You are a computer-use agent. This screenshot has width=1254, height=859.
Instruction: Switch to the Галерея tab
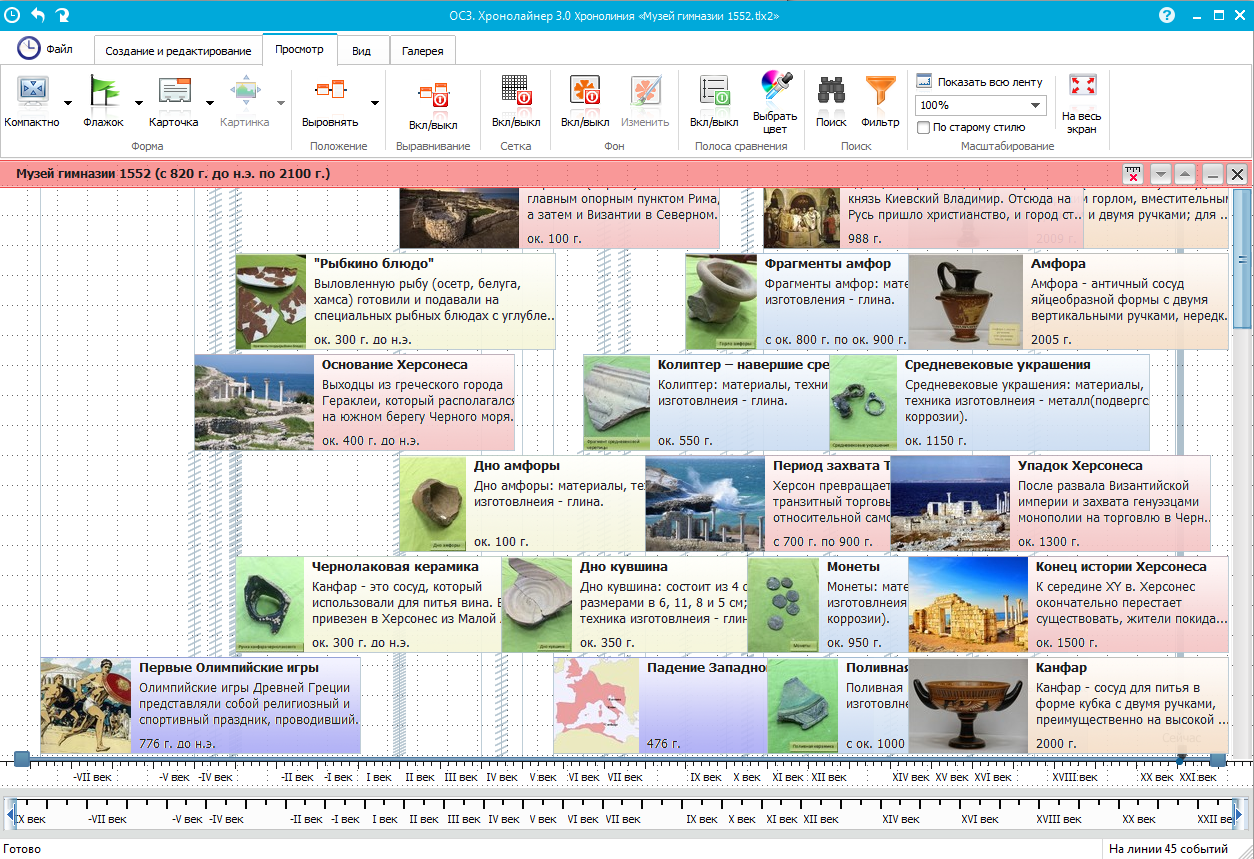(422, 51)
